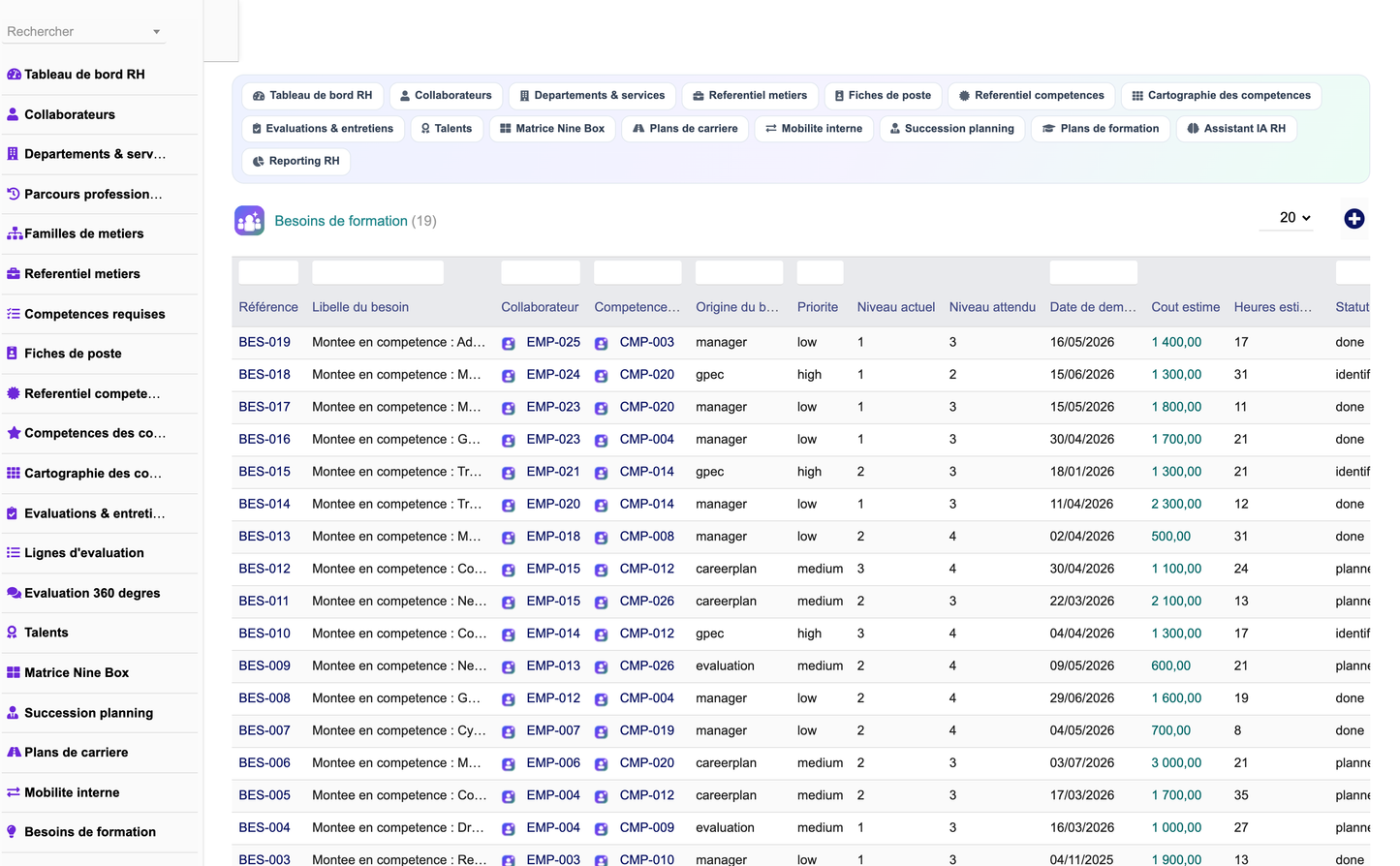
Task: Click the Fiches de poste badge icon in sidebar
Action: pos(13,354)
